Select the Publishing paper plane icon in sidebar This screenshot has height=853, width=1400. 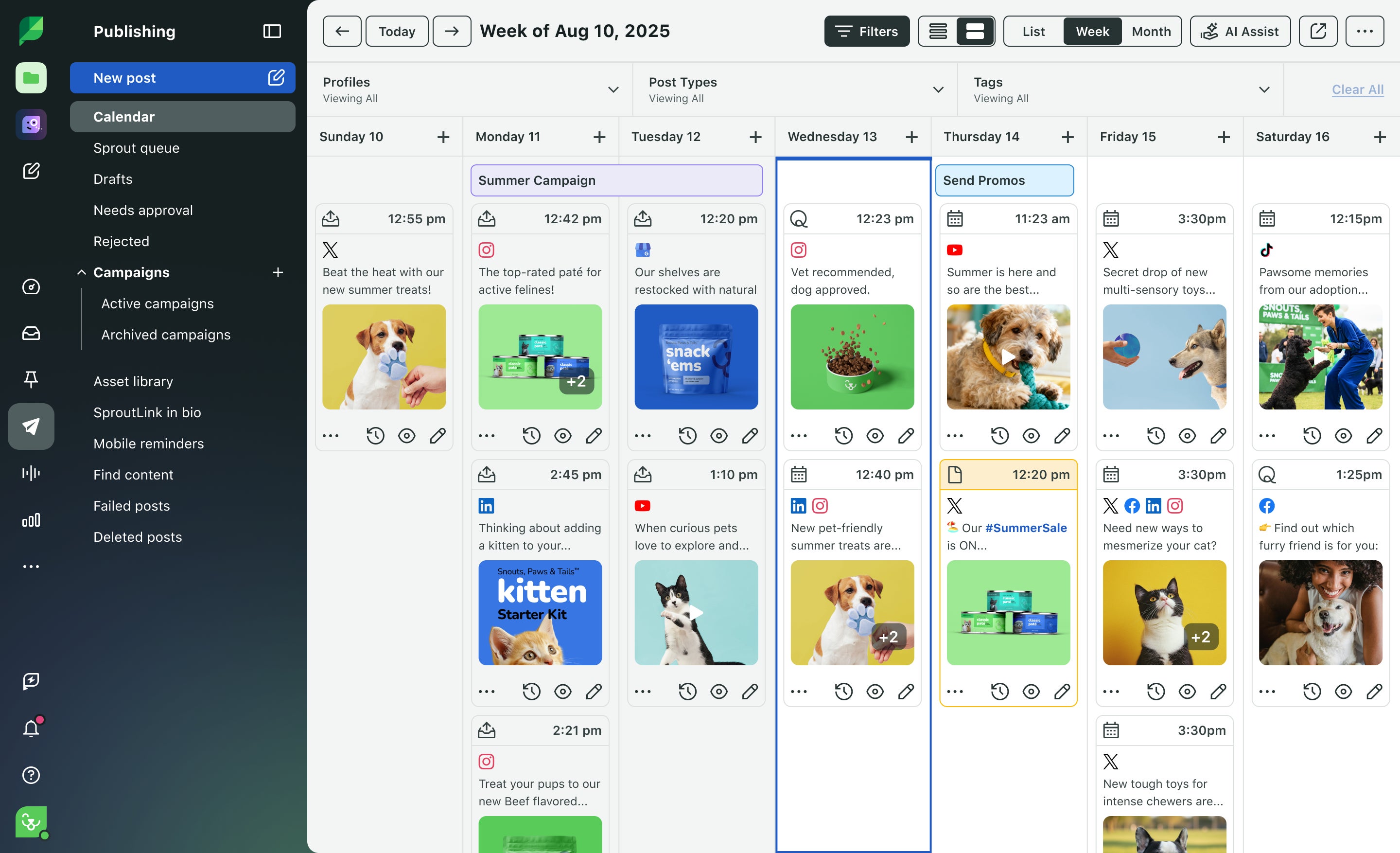(x=31, y=426)
